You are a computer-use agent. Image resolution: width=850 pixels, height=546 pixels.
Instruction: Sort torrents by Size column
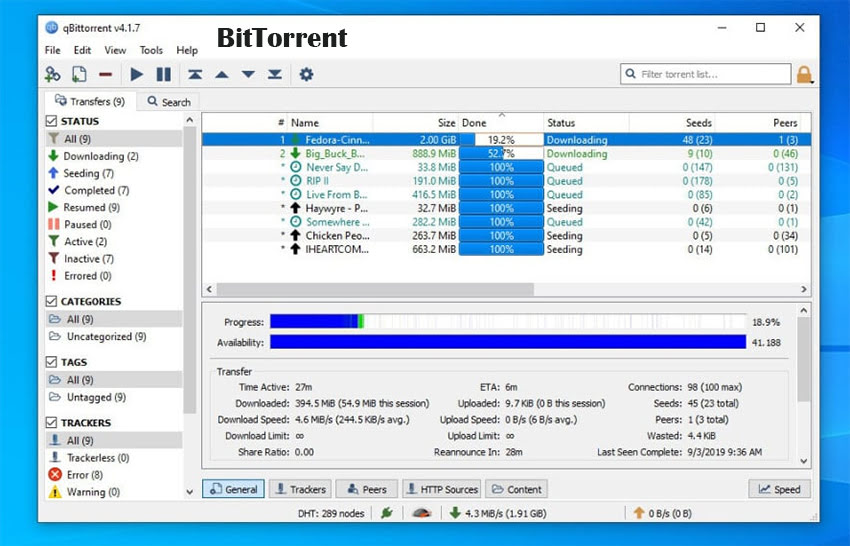[x=416, y=123]
